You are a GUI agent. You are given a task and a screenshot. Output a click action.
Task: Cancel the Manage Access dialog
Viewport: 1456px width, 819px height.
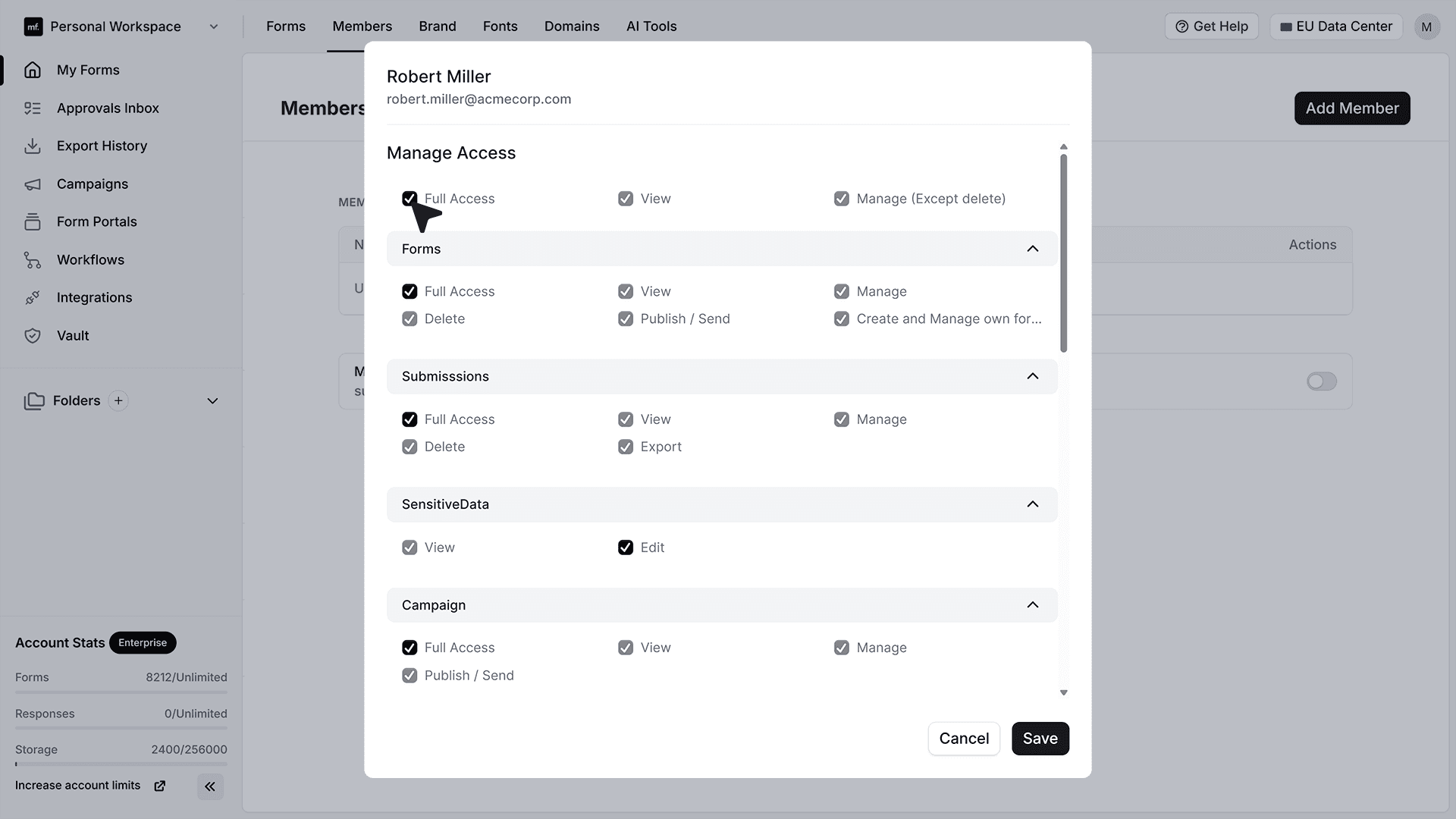tap(964, 739)
